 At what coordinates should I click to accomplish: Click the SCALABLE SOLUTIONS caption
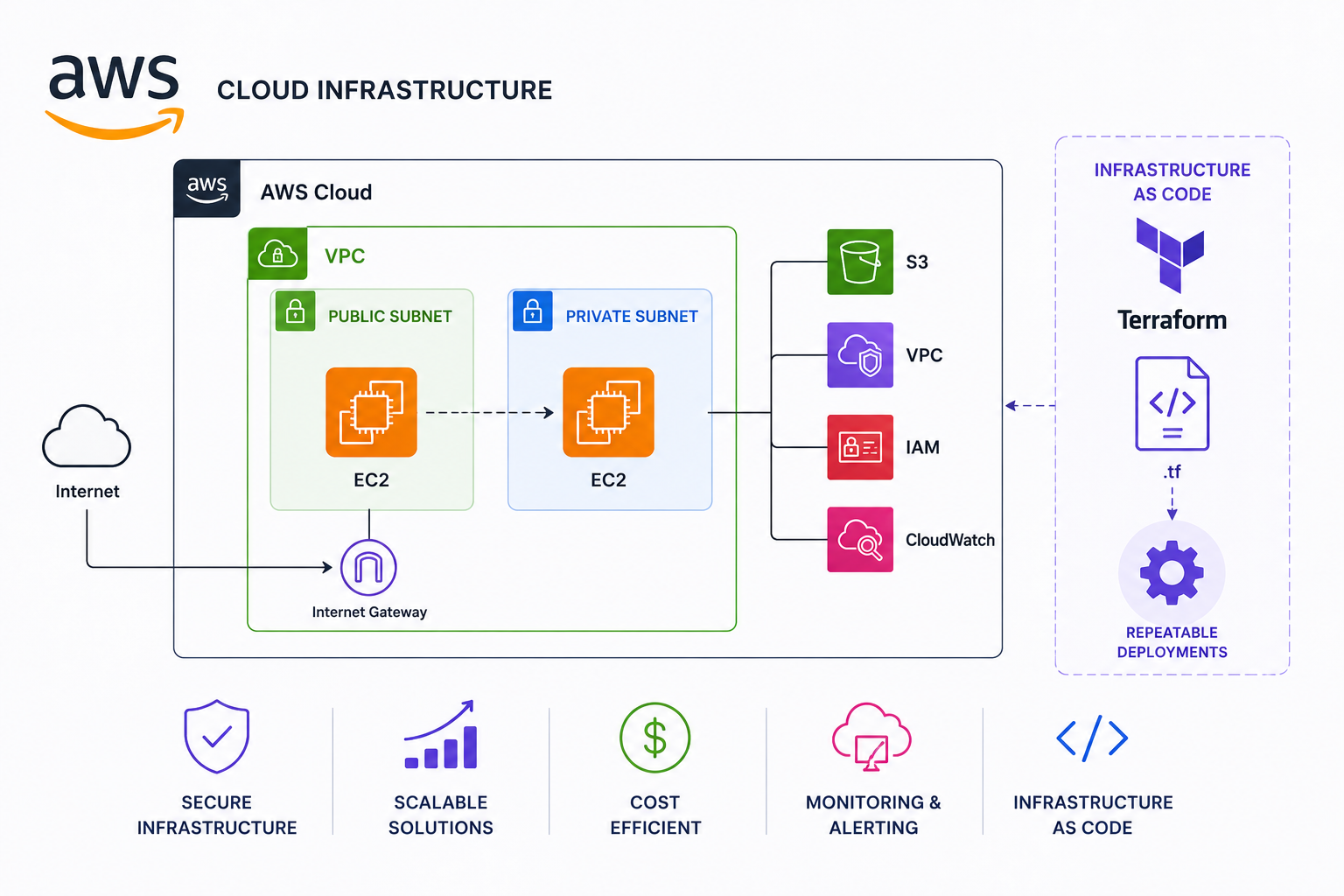coord(441,815)
